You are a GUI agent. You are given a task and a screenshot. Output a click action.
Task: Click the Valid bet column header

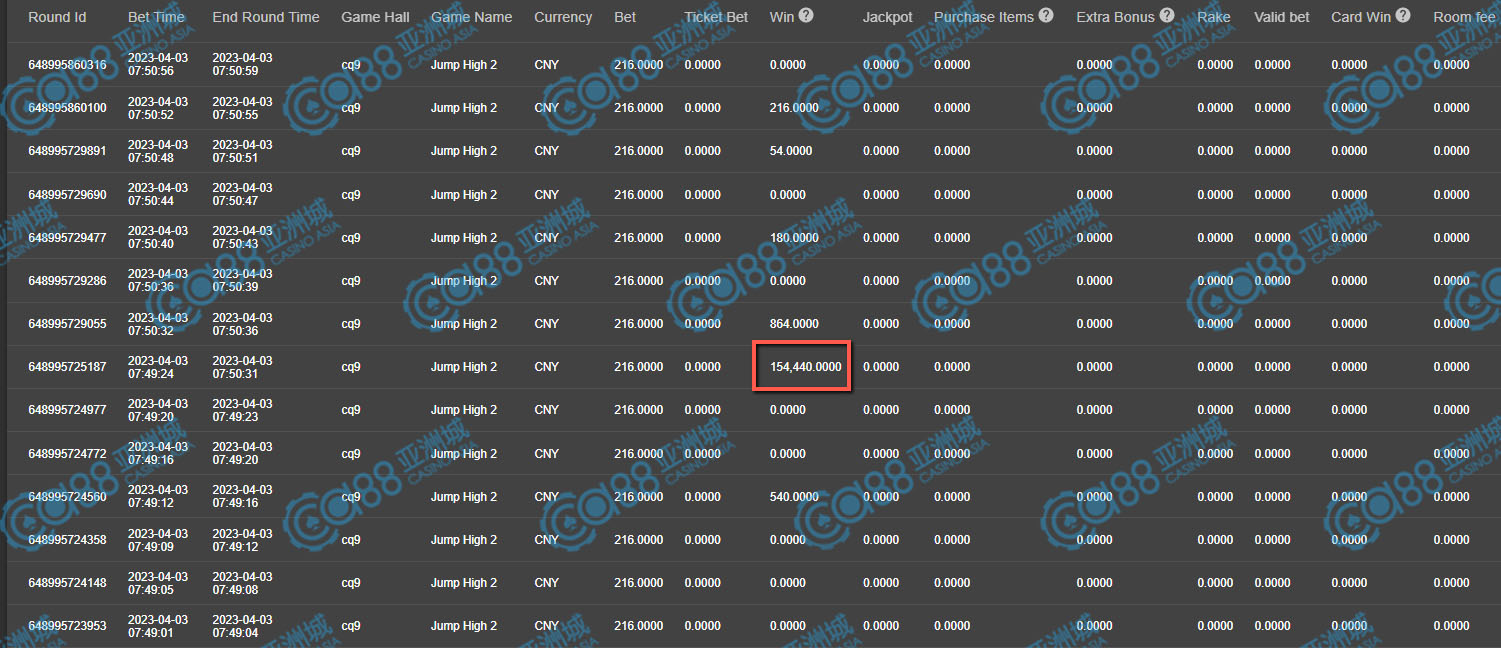(x=1282, y=17)
